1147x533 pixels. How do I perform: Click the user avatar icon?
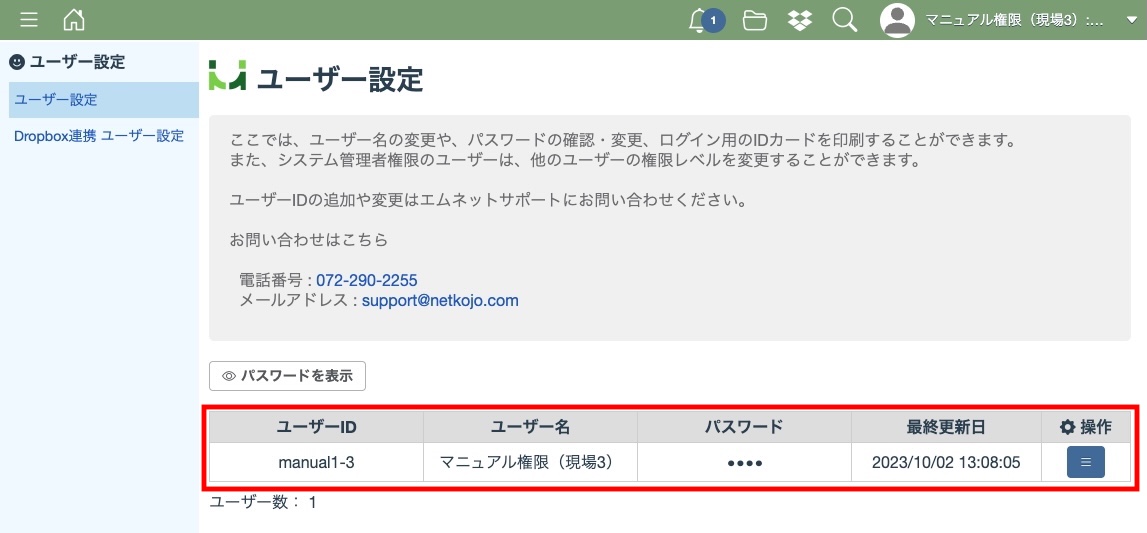click(x=897, y=20)
